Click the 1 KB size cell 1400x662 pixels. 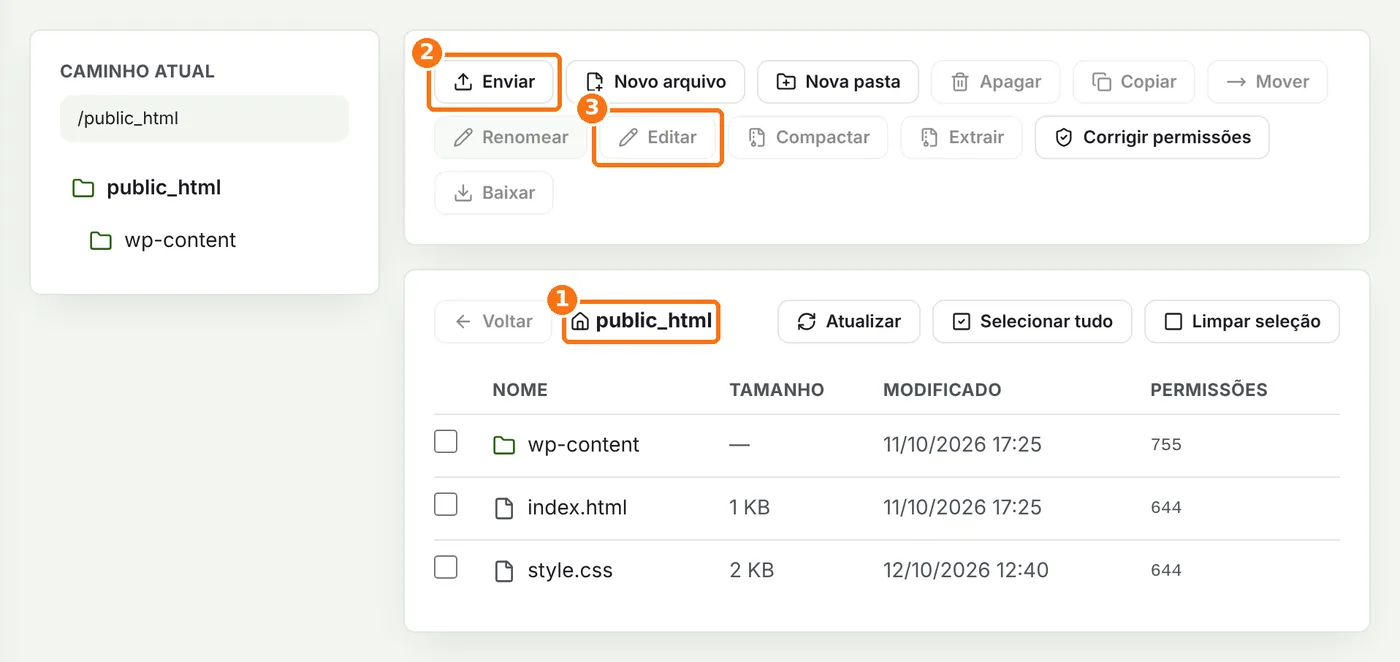coord(750,508)
